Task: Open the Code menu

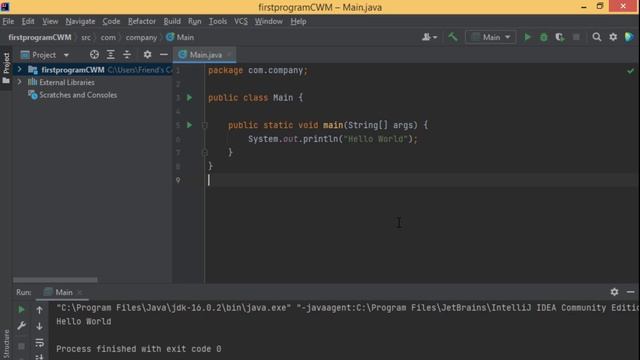Action: 111,21
